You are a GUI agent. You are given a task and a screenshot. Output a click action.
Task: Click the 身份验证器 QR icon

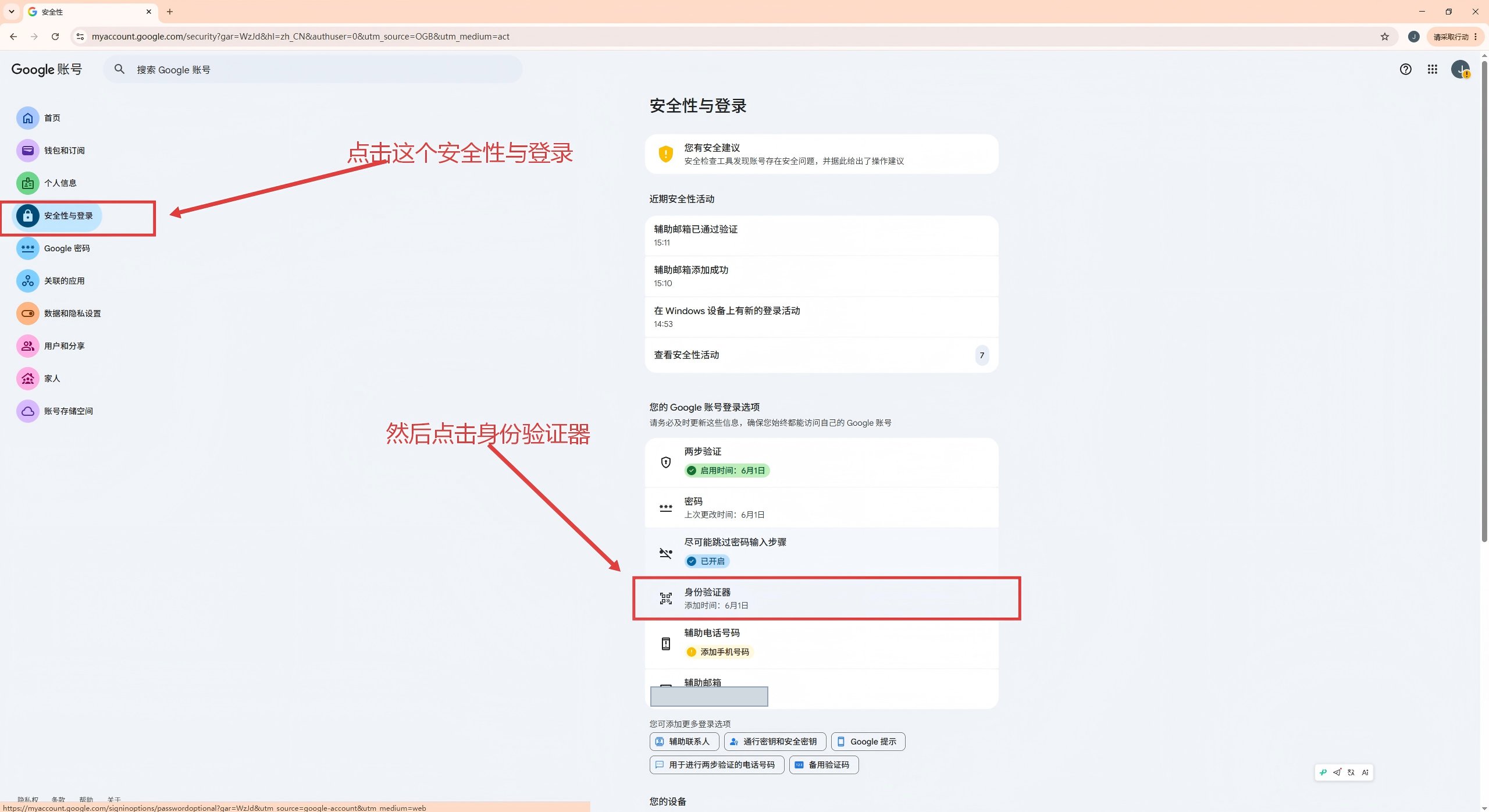click(666, 599)
